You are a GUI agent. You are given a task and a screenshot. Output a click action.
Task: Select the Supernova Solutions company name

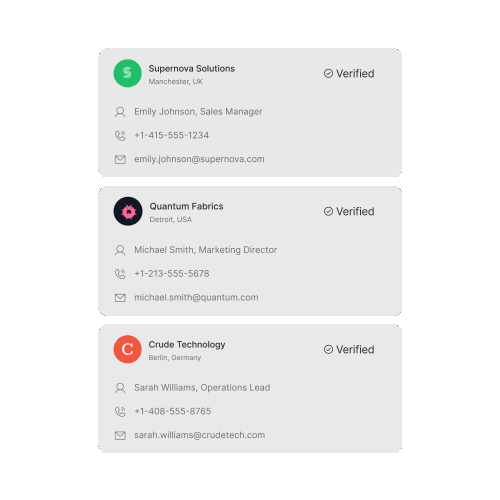tap(192, 69)
